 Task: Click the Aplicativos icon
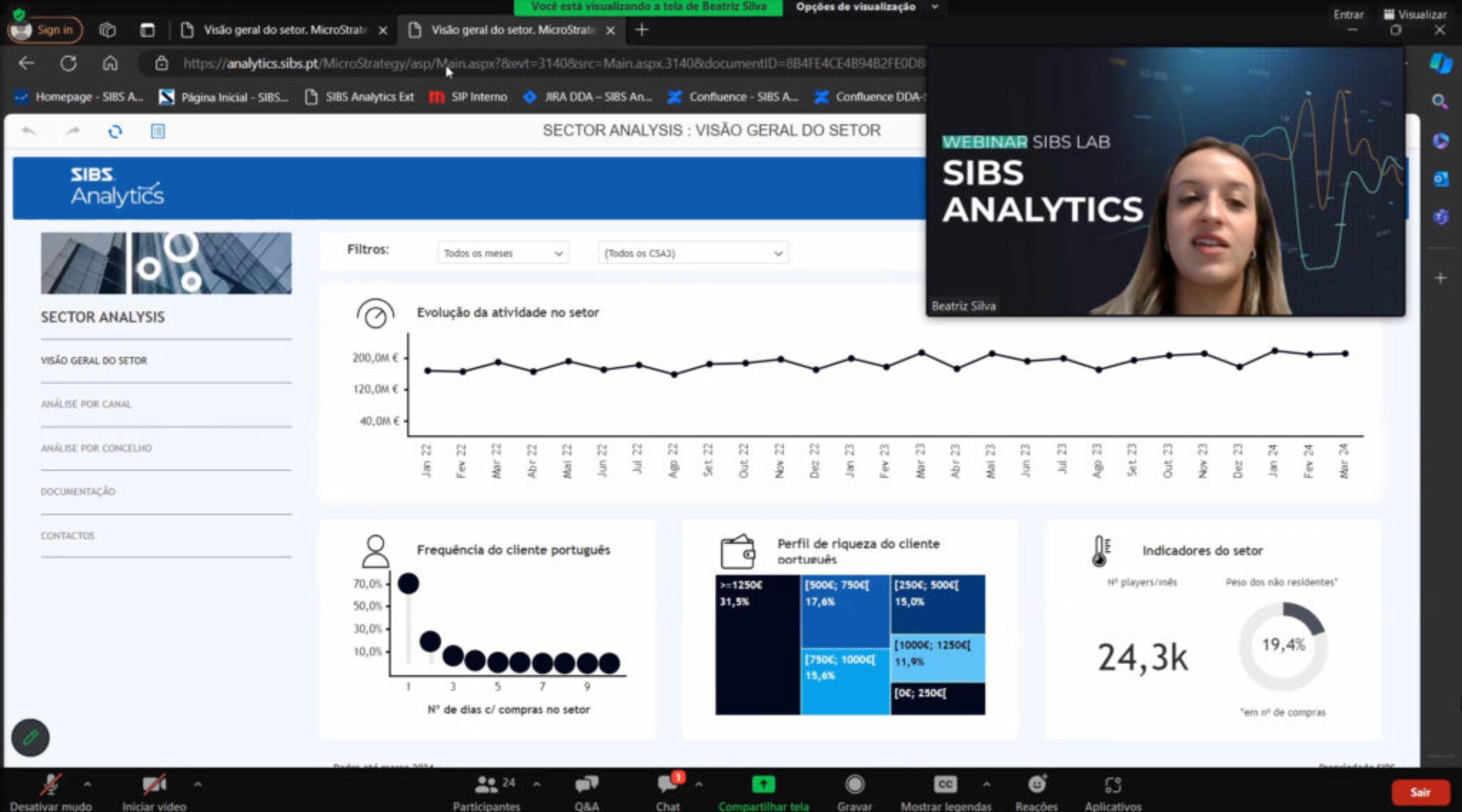click(x=1112, y=785)
